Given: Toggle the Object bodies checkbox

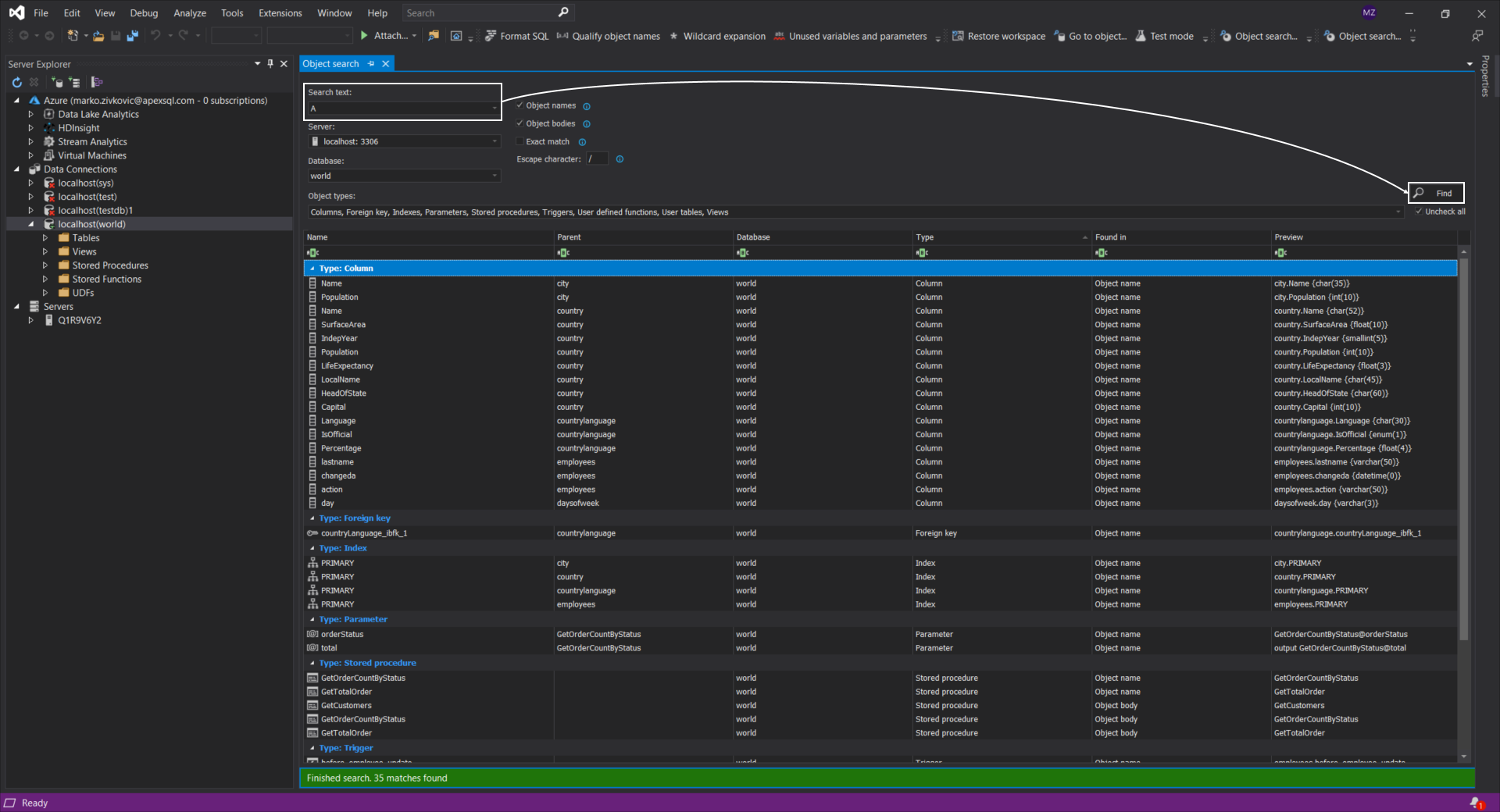Looking at the screenshot, I should click(x=520, y=123).
